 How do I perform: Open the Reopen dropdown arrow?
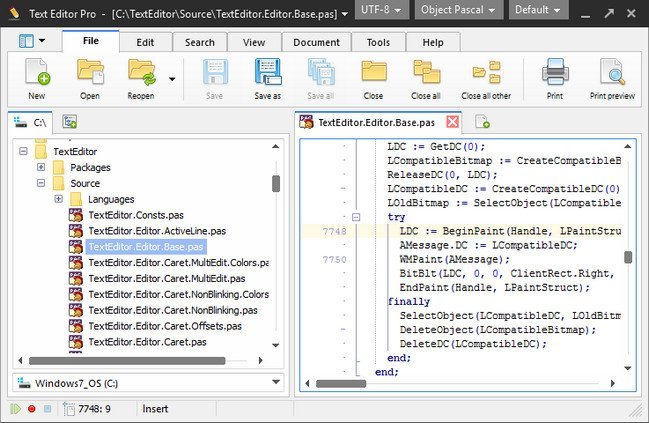click(172, 77)
